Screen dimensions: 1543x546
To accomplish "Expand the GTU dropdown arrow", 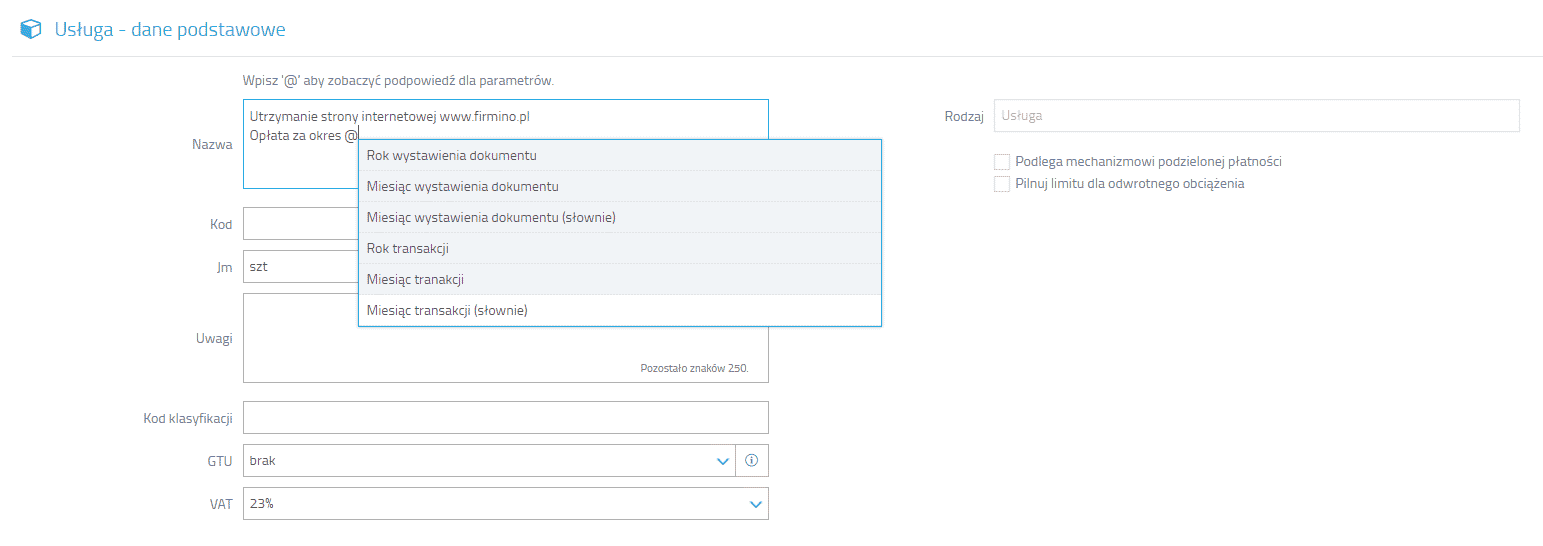I will [x=723, y=461].
